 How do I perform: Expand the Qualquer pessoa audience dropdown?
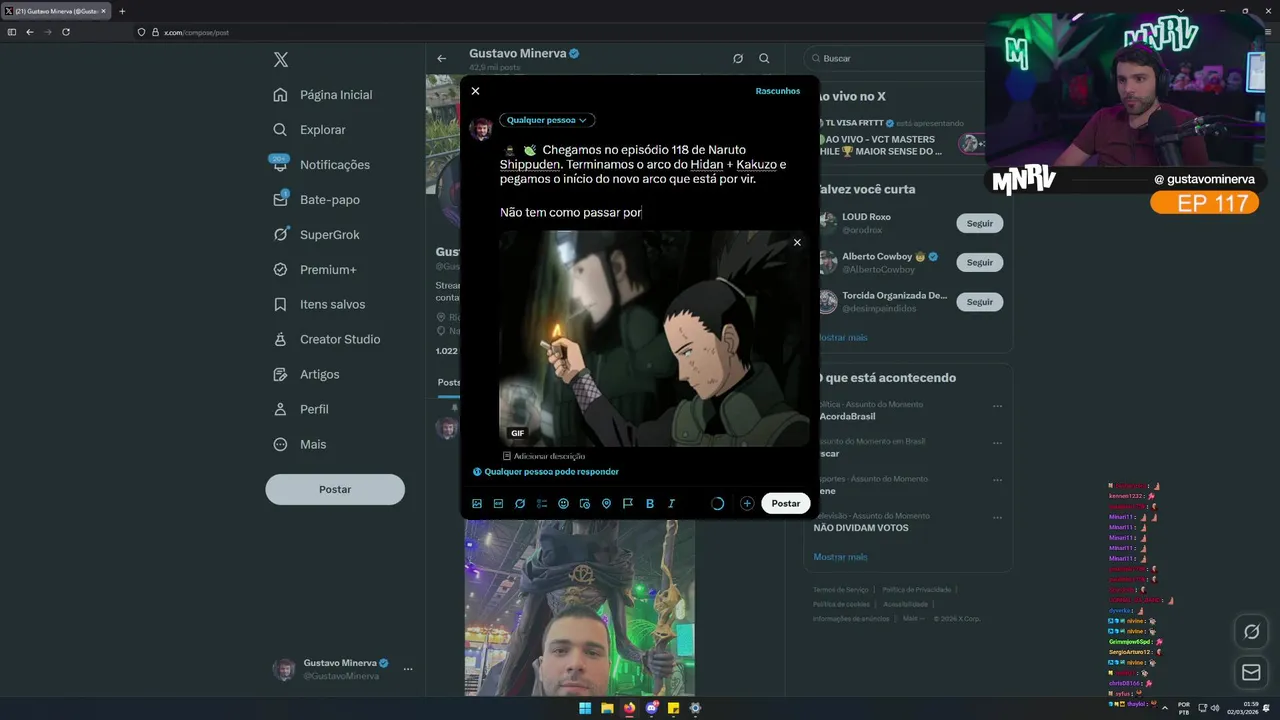(547, 120)
